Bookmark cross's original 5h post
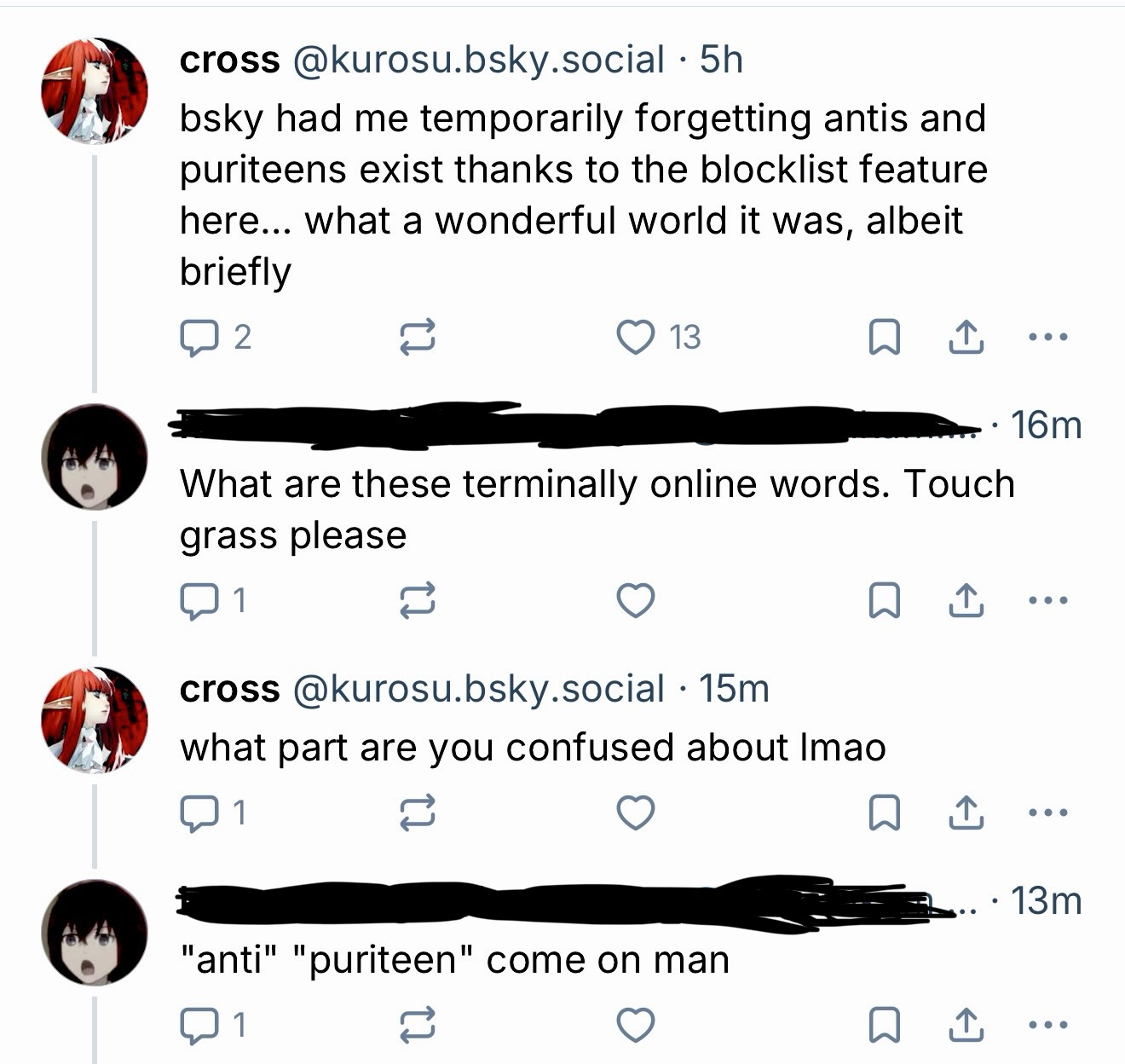 tap(884, 338)
